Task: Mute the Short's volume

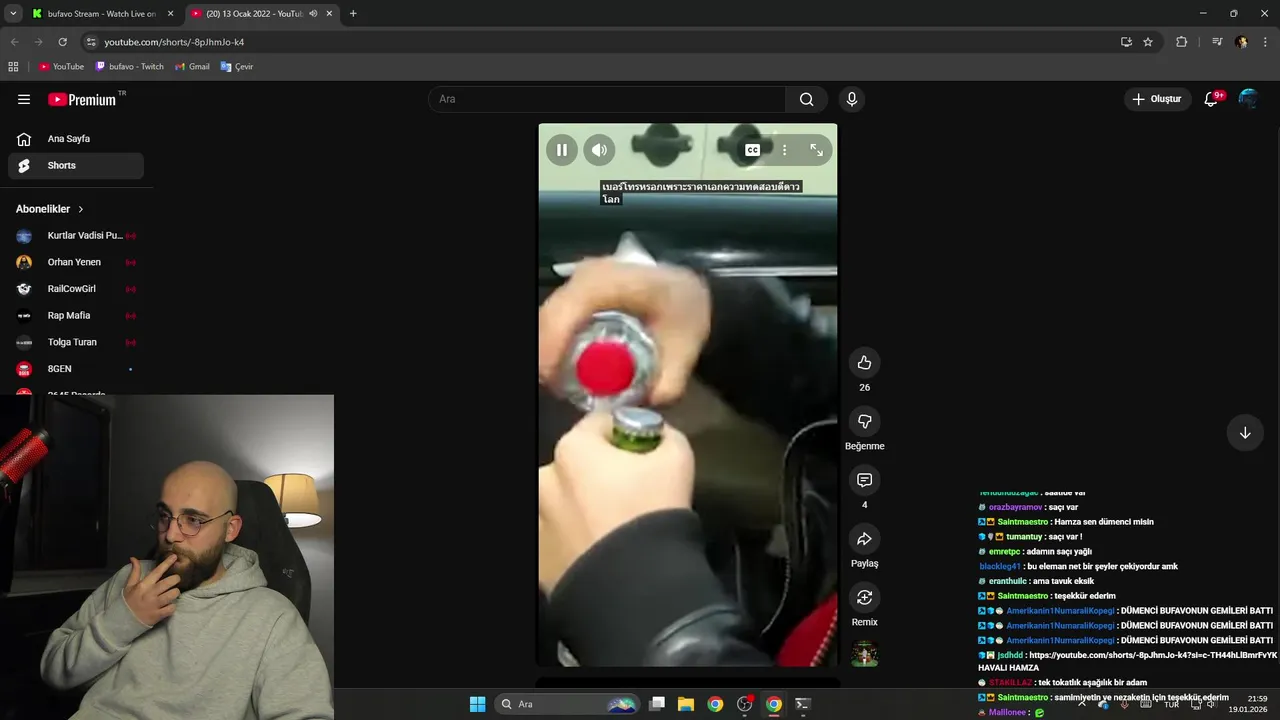Action: coord(599,150)
